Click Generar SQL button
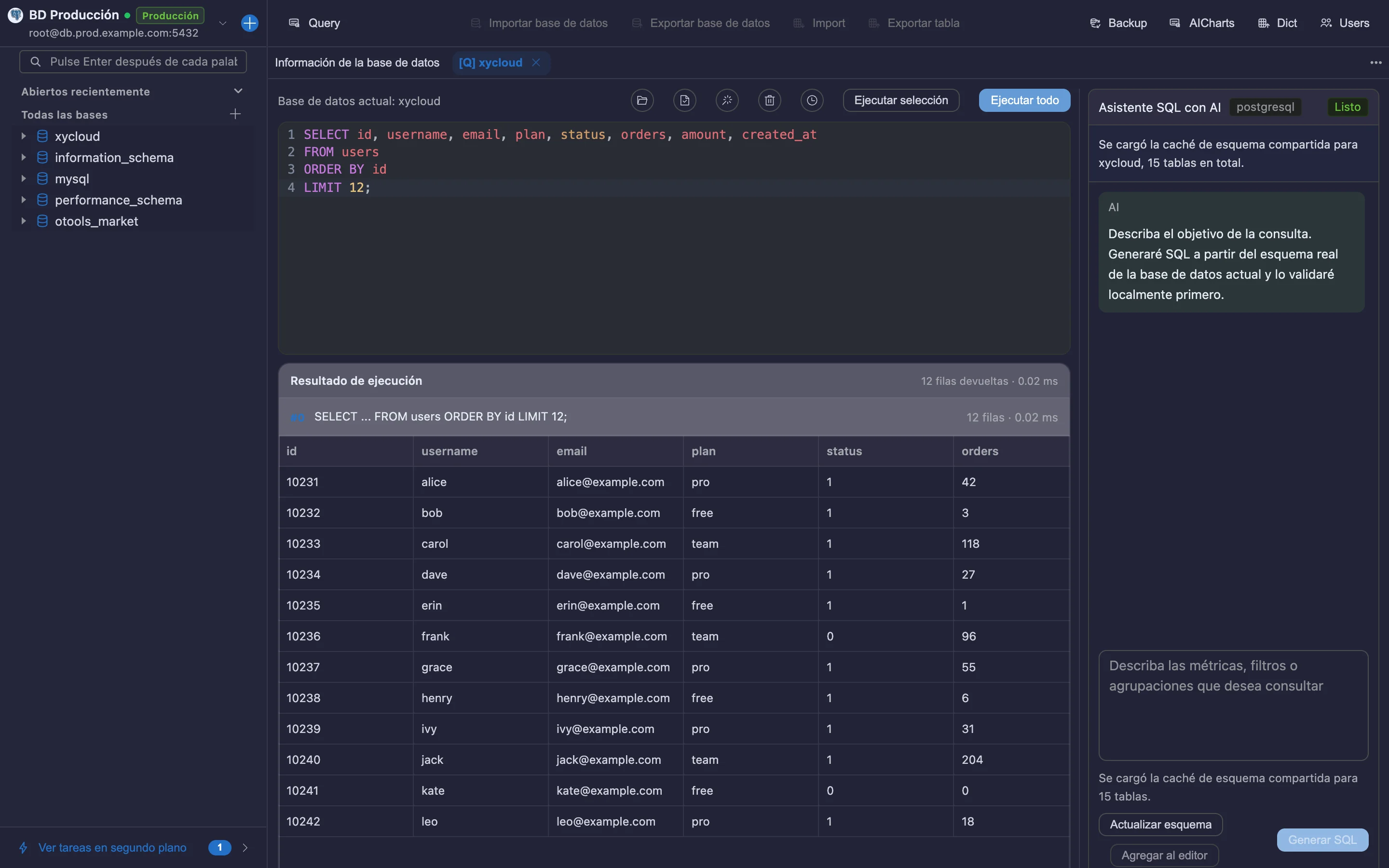 (1322, 840)
